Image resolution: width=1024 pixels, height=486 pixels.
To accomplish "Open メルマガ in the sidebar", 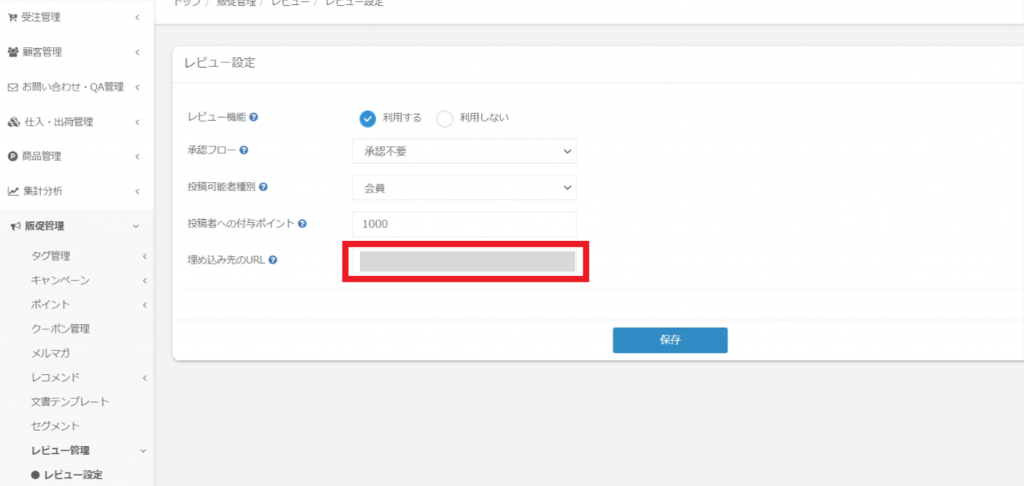I will pos(50,353).
